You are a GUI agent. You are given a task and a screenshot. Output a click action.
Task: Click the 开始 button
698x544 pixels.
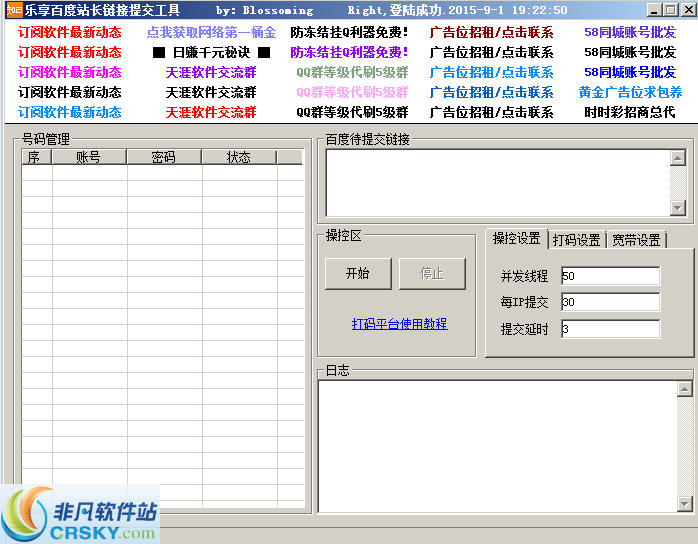[358, 273]
